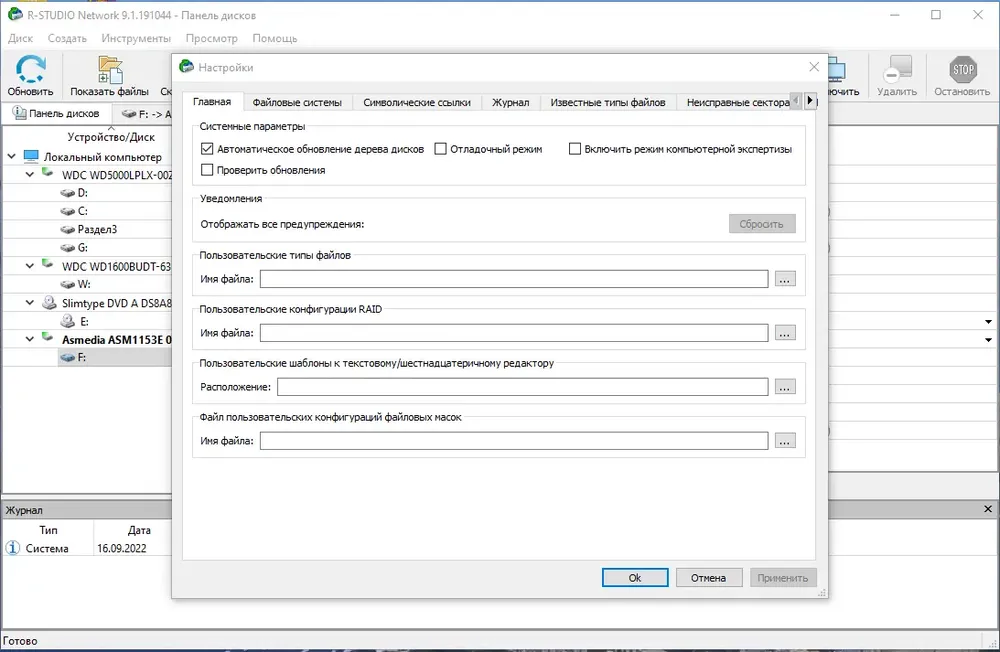1000x652 pixels.
Task: Select the Главная tab
Action: coord(212,101)
